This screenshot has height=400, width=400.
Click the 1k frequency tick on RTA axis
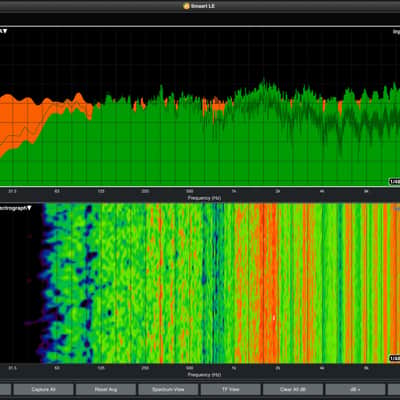[x=234, y=191]
